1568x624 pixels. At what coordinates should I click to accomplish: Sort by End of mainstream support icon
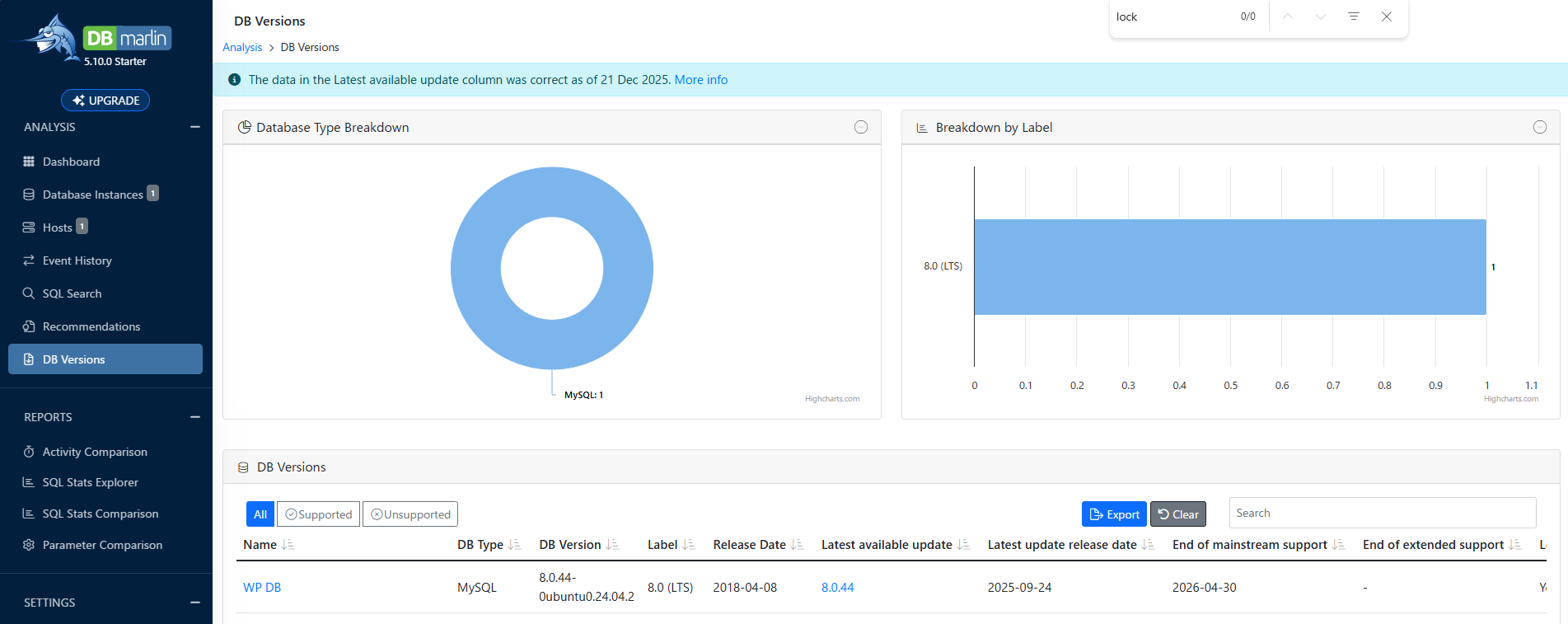click(x=1338, y=545)
